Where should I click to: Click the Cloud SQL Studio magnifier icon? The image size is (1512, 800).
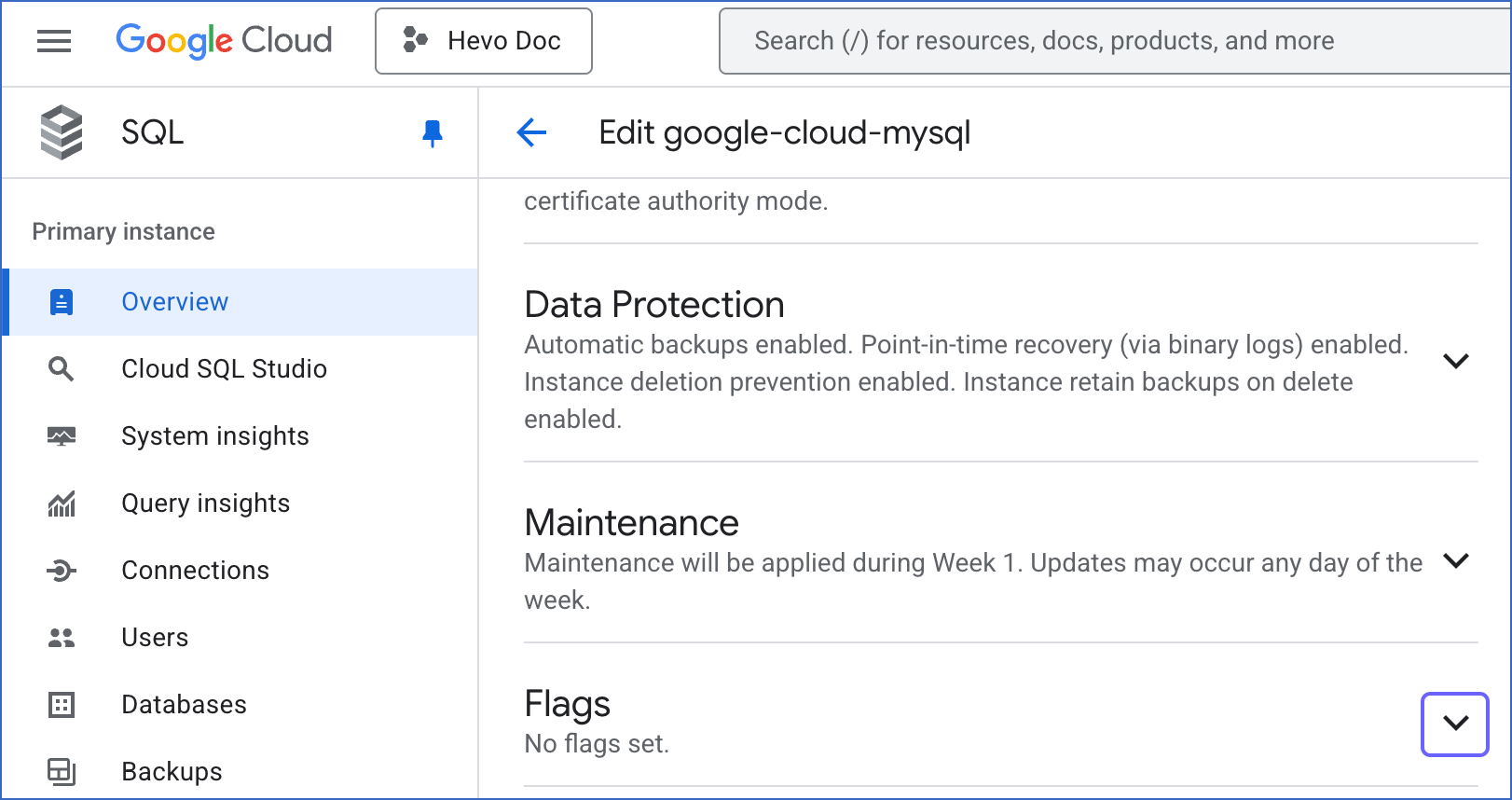(x=62, y=369)
